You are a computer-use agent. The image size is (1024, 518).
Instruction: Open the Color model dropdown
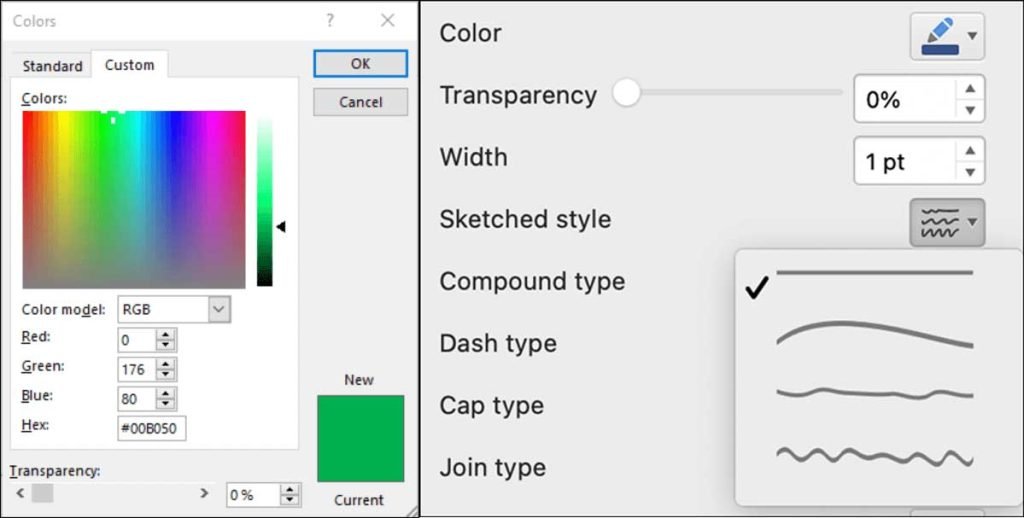(219, 310)
